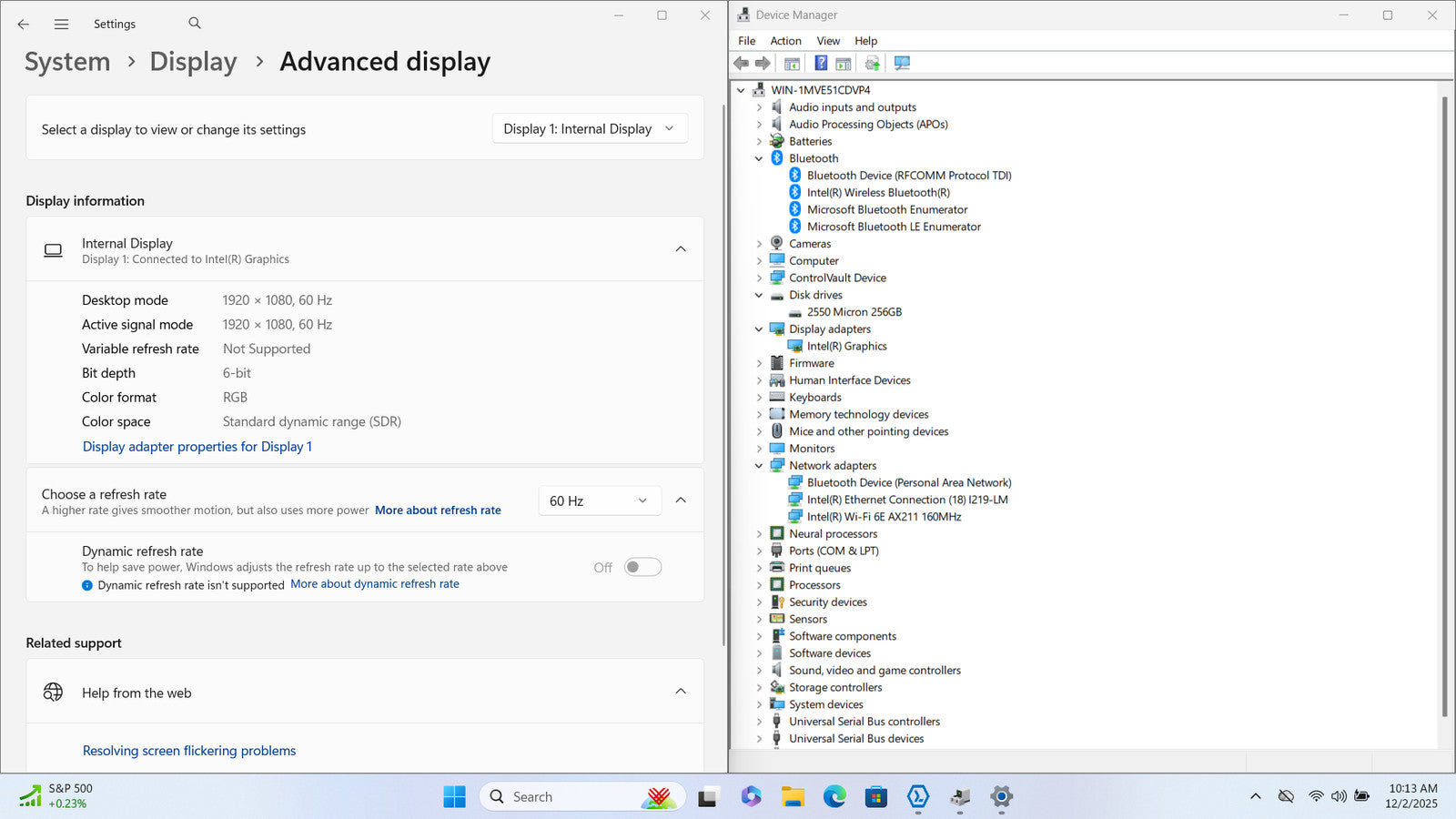Click Update device driver toolbar icon
The image size is (1456, 819).
[872, 63]
